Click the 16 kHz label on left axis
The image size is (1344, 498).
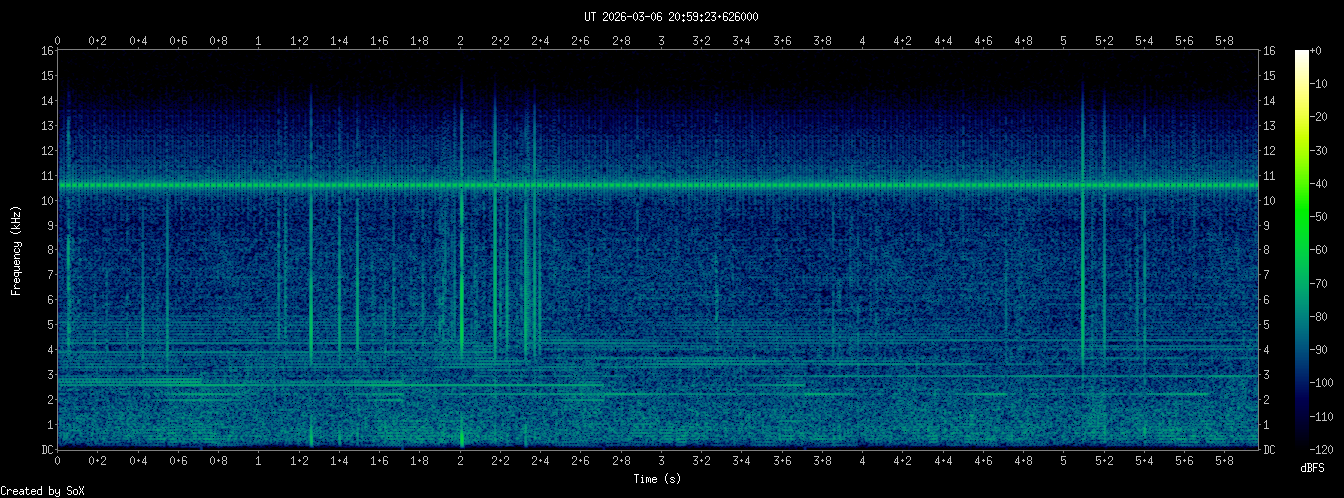(46, 51)
